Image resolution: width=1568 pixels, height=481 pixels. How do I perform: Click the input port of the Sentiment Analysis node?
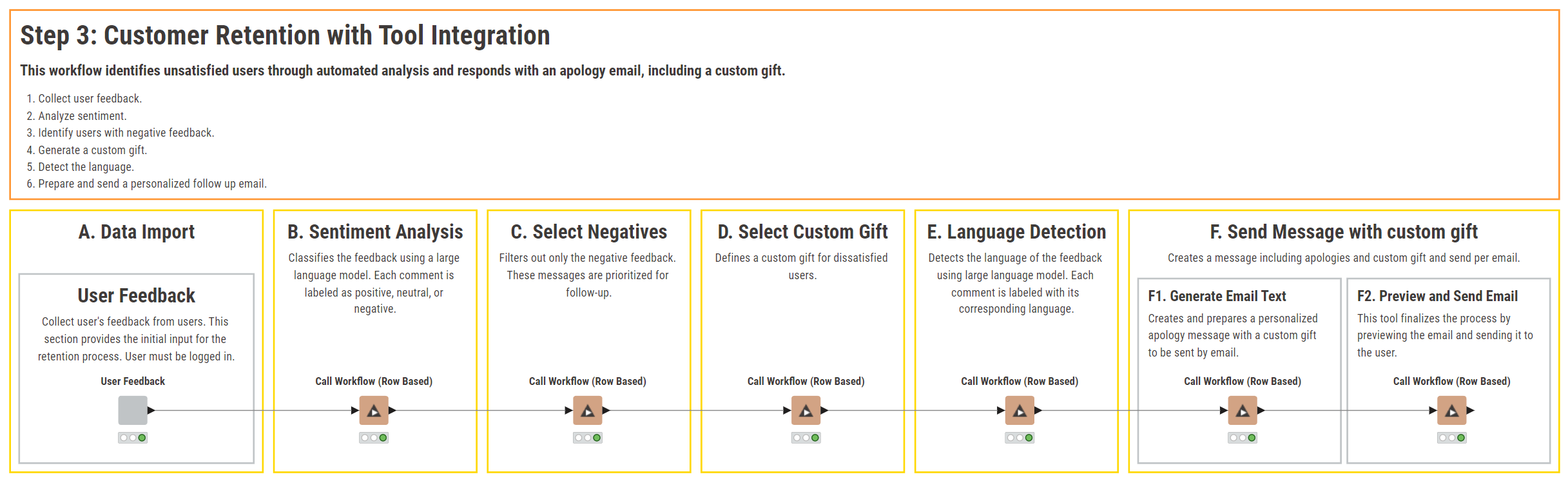pos(354,410)
